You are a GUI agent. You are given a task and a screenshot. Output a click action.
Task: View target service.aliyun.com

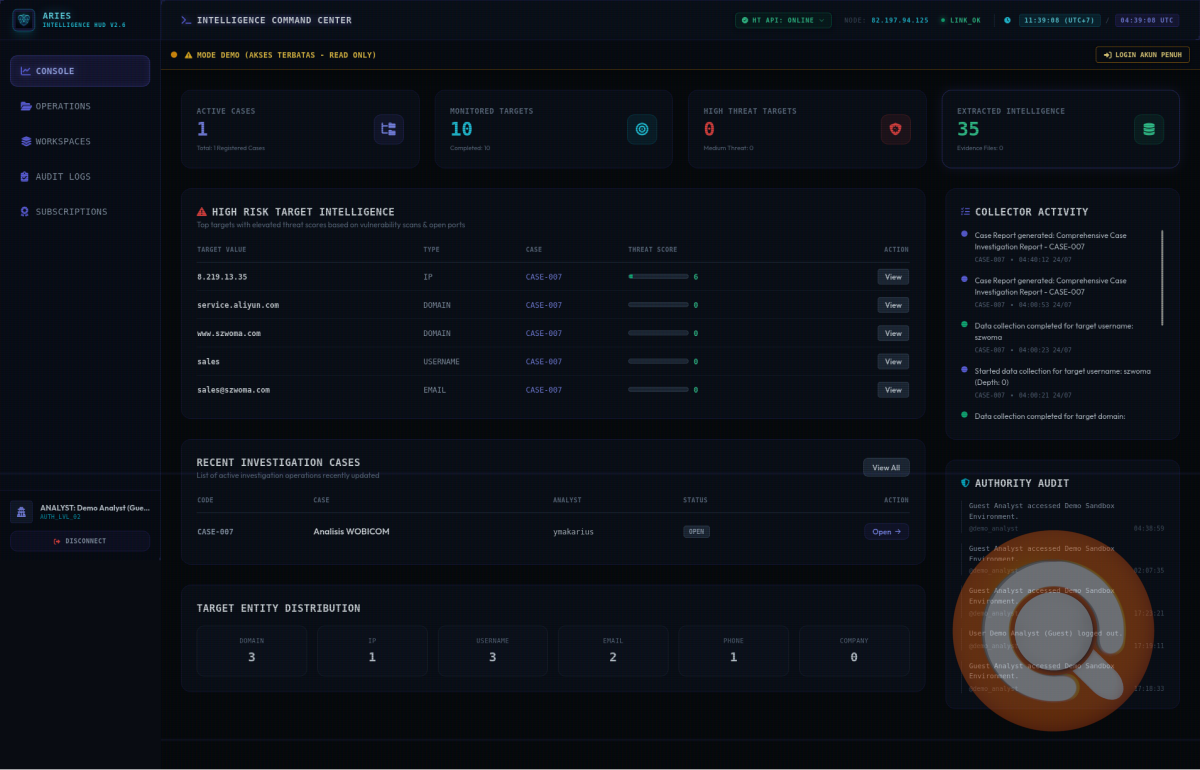click(893, 305)
